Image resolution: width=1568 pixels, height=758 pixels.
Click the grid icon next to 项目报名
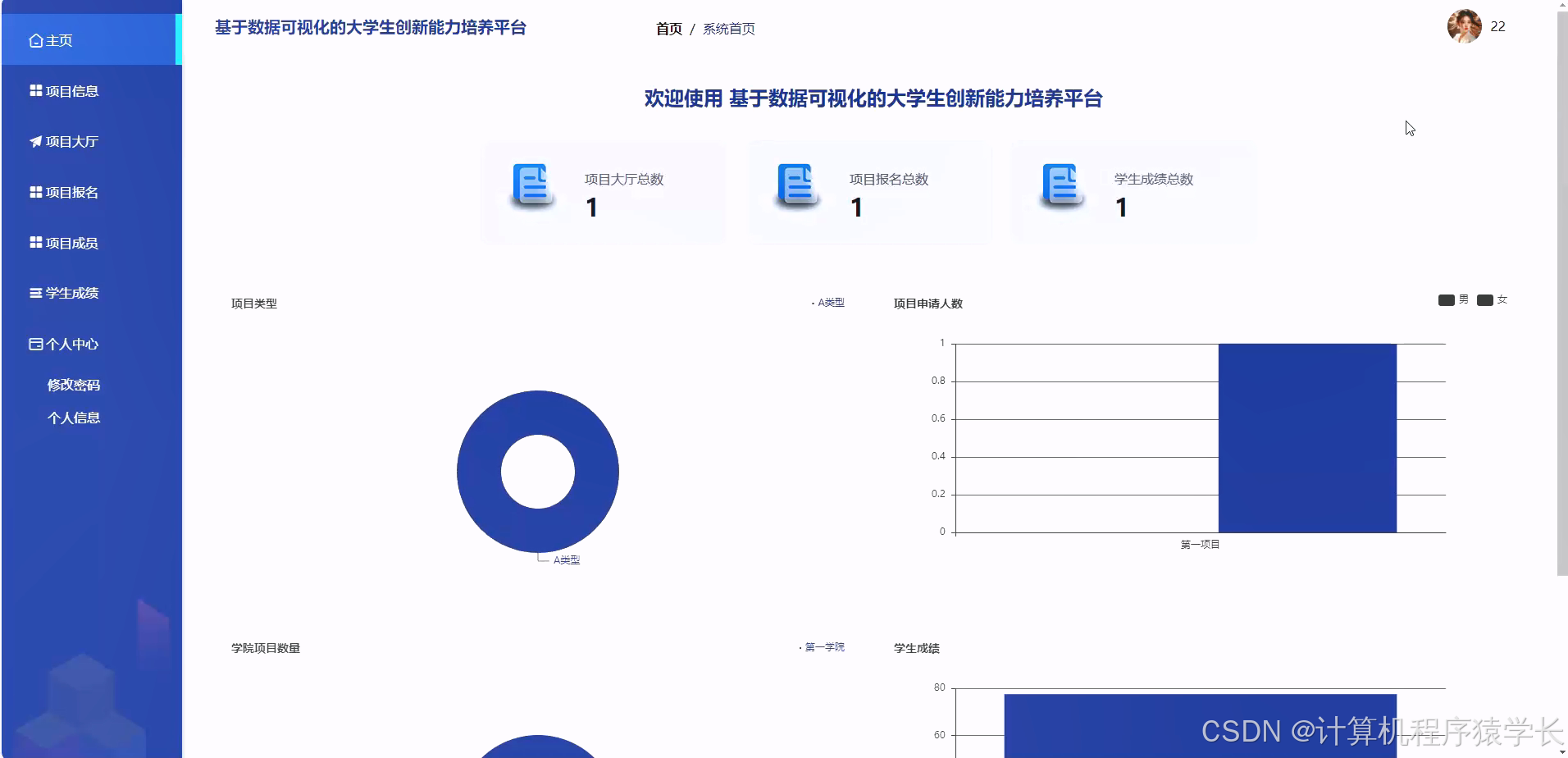click(x=36, y=192)
